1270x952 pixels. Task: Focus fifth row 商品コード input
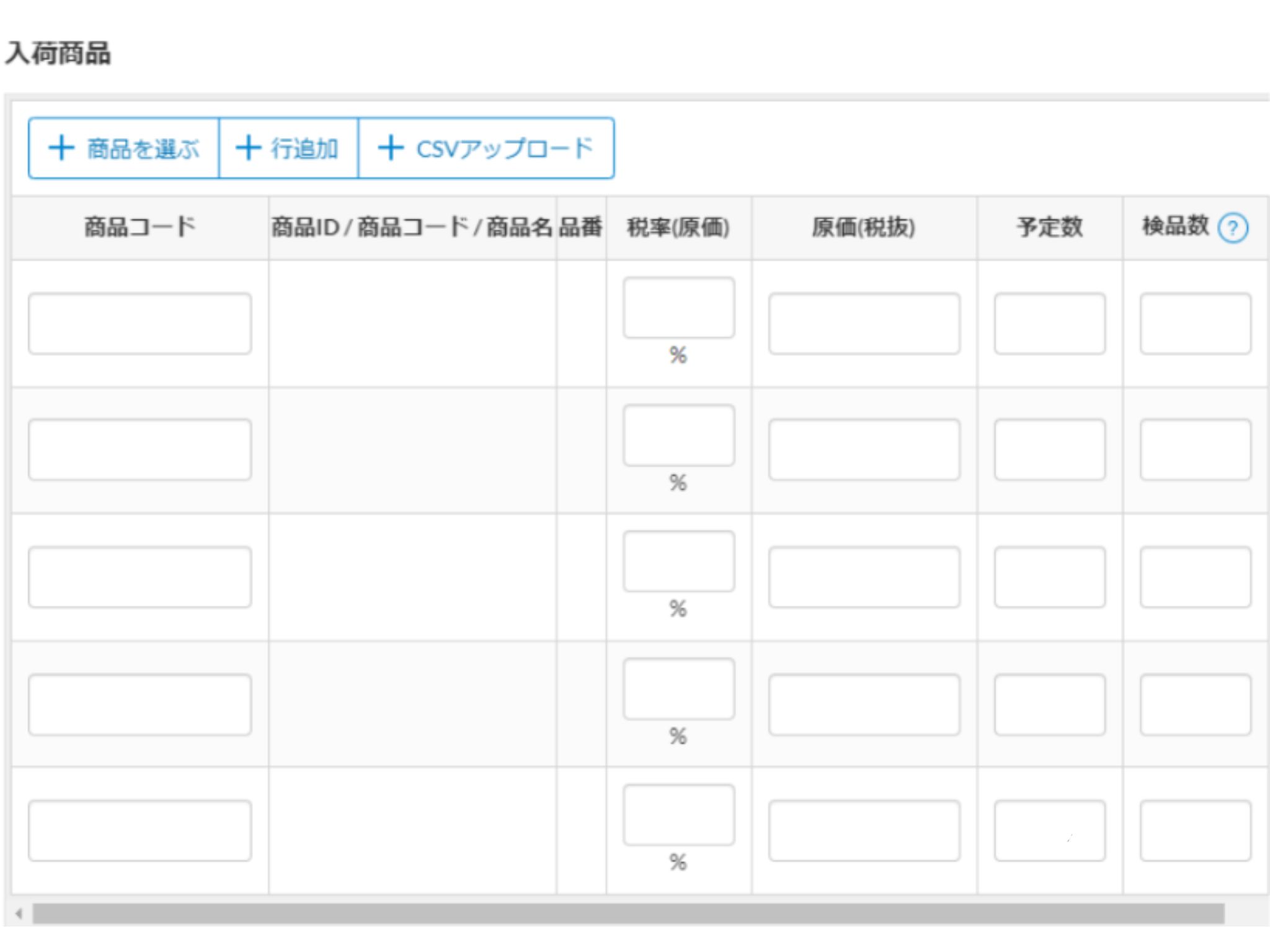click(x=140, y=831)
